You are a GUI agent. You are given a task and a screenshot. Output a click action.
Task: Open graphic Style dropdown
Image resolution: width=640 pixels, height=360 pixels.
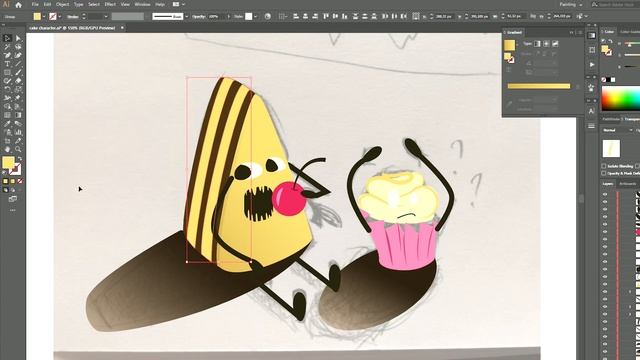[x=256, y=16]
